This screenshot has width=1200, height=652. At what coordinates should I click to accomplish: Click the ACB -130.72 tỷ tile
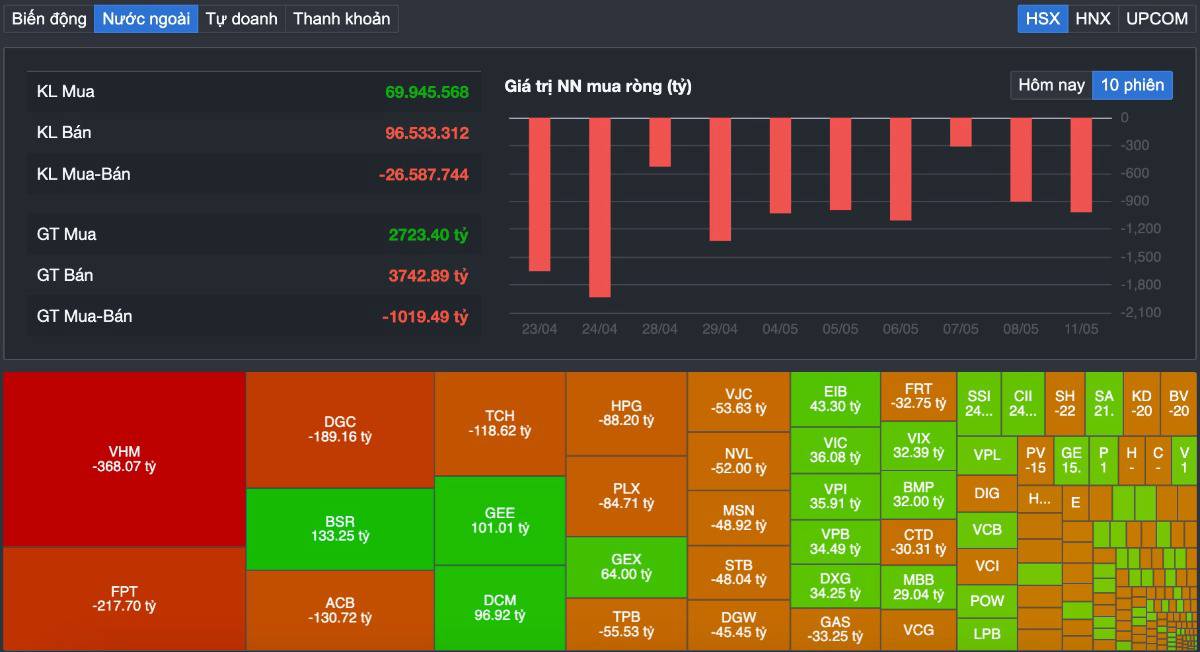pos(340,610)
